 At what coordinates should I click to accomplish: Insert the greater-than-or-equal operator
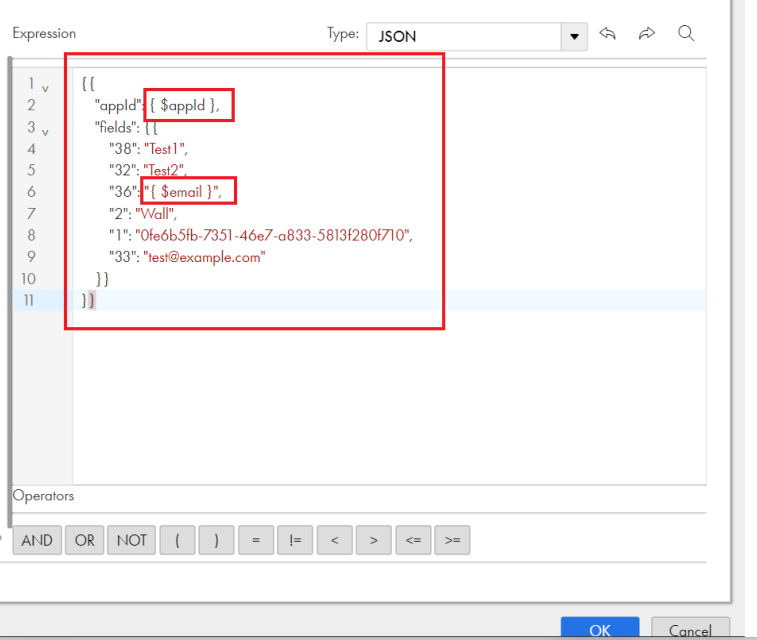(452, 540)
